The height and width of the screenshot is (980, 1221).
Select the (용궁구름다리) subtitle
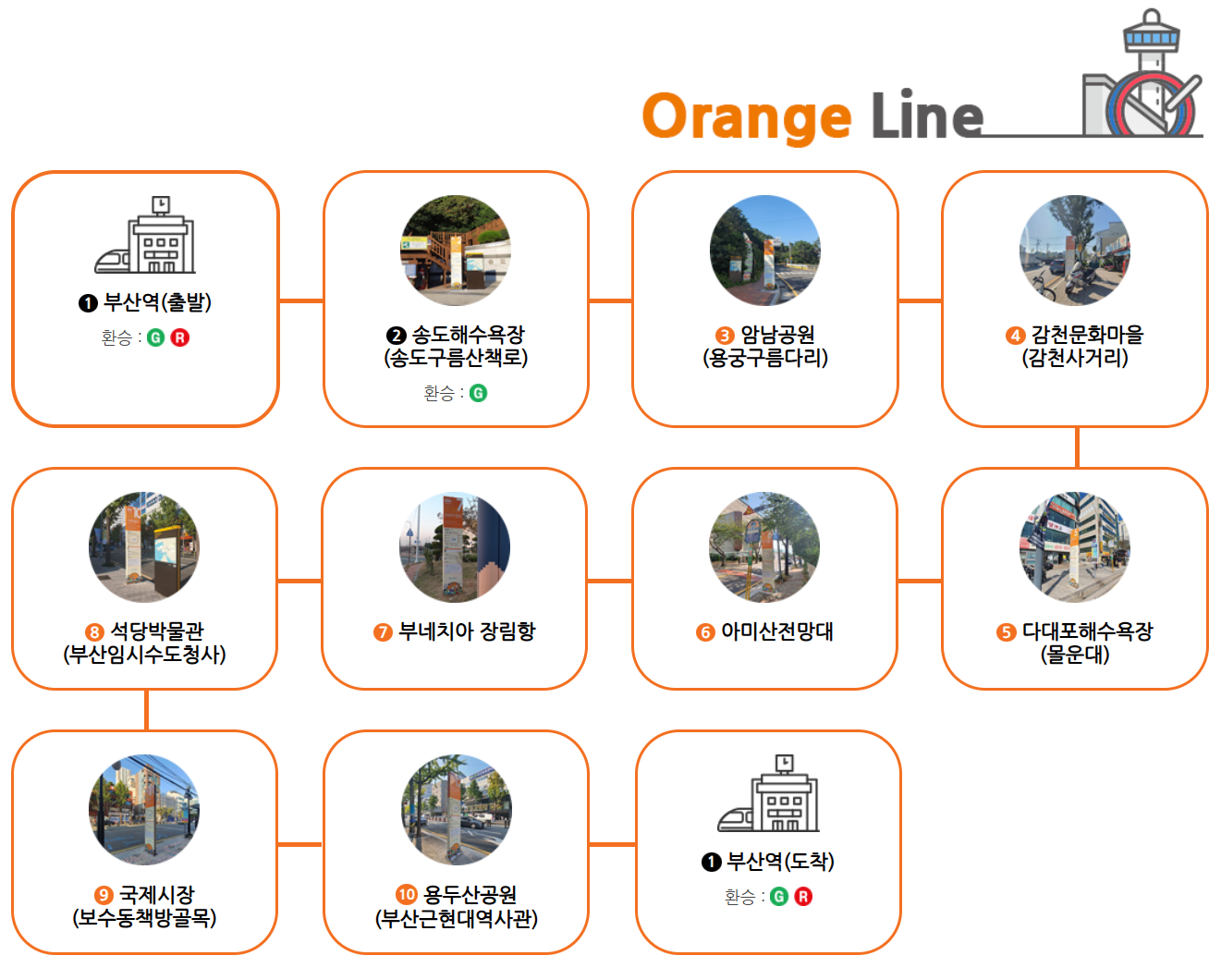765,358
